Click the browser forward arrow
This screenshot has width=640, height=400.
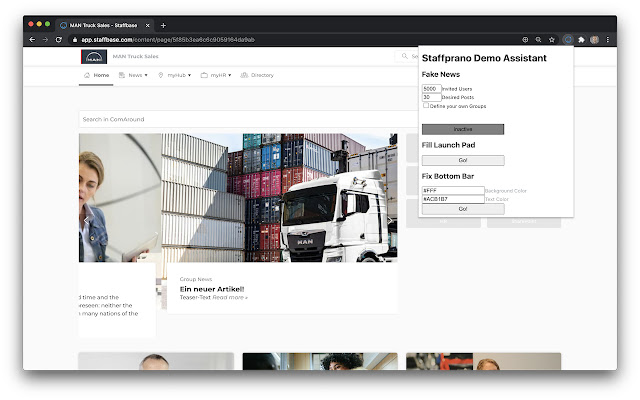pyautogui.click(x=45, y=40)
